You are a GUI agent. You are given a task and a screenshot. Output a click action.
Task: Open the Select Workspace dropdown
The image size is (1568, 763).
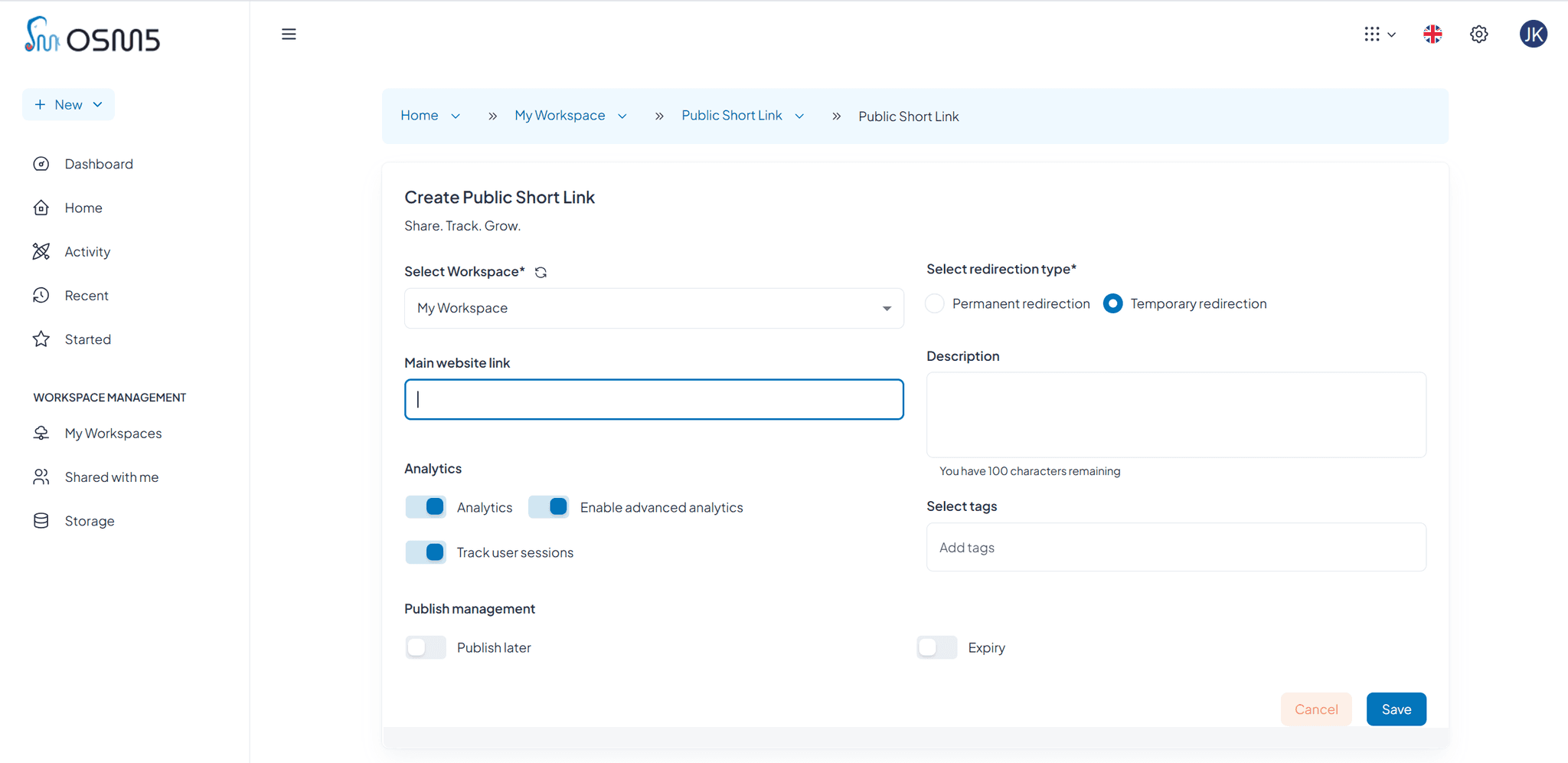654,308
